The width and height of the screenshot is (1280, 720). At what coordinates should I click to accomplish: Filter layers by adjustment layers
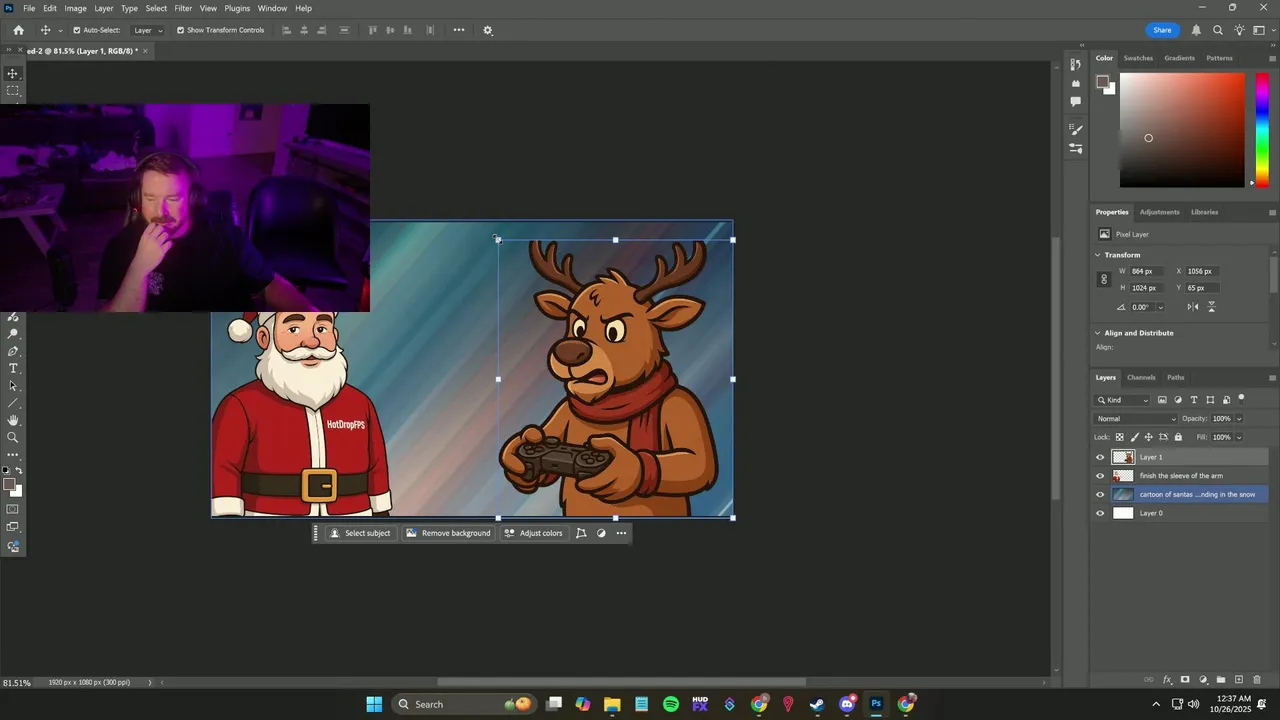1178,400
